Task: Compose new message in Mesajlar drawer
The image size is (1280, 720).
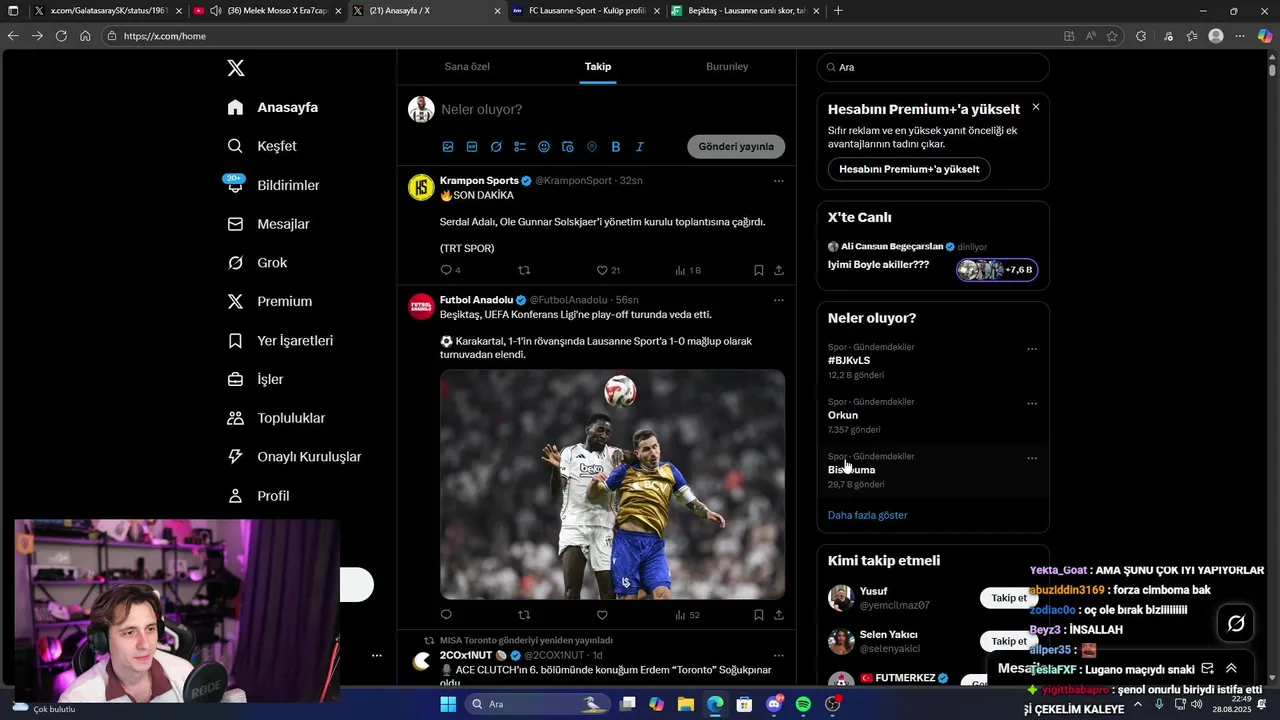Action: (x=1207, y=669)
